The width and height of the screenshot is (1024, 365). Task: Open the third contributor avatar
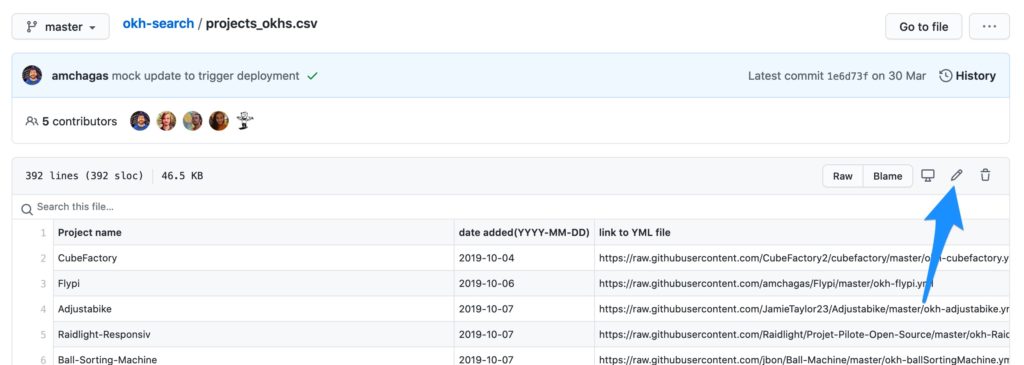(x=192, y=121)
